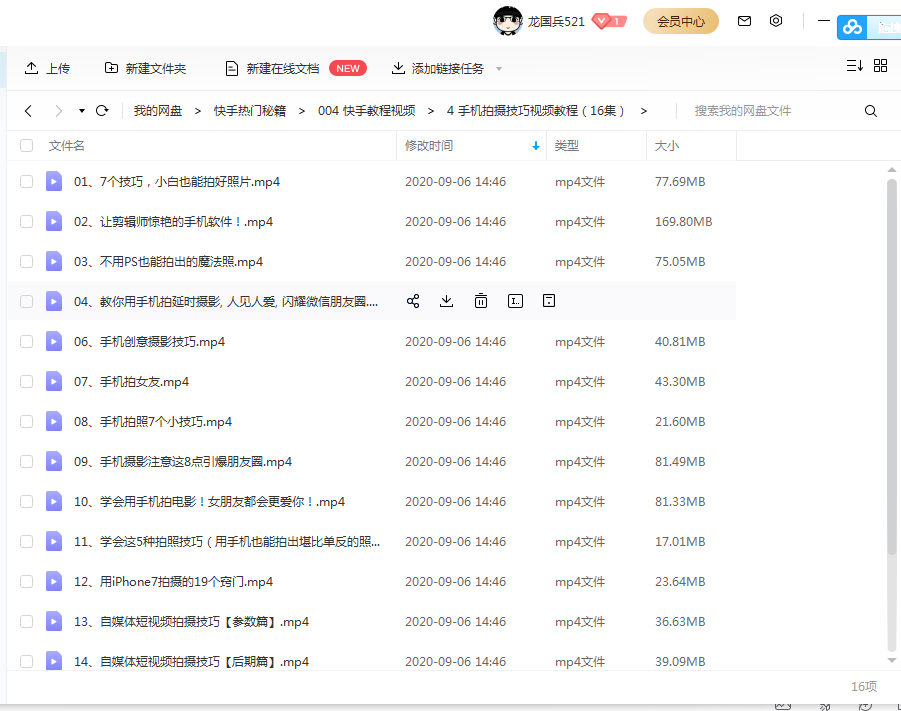
Task: Check the box for file 02
Action: click(26, 221)
